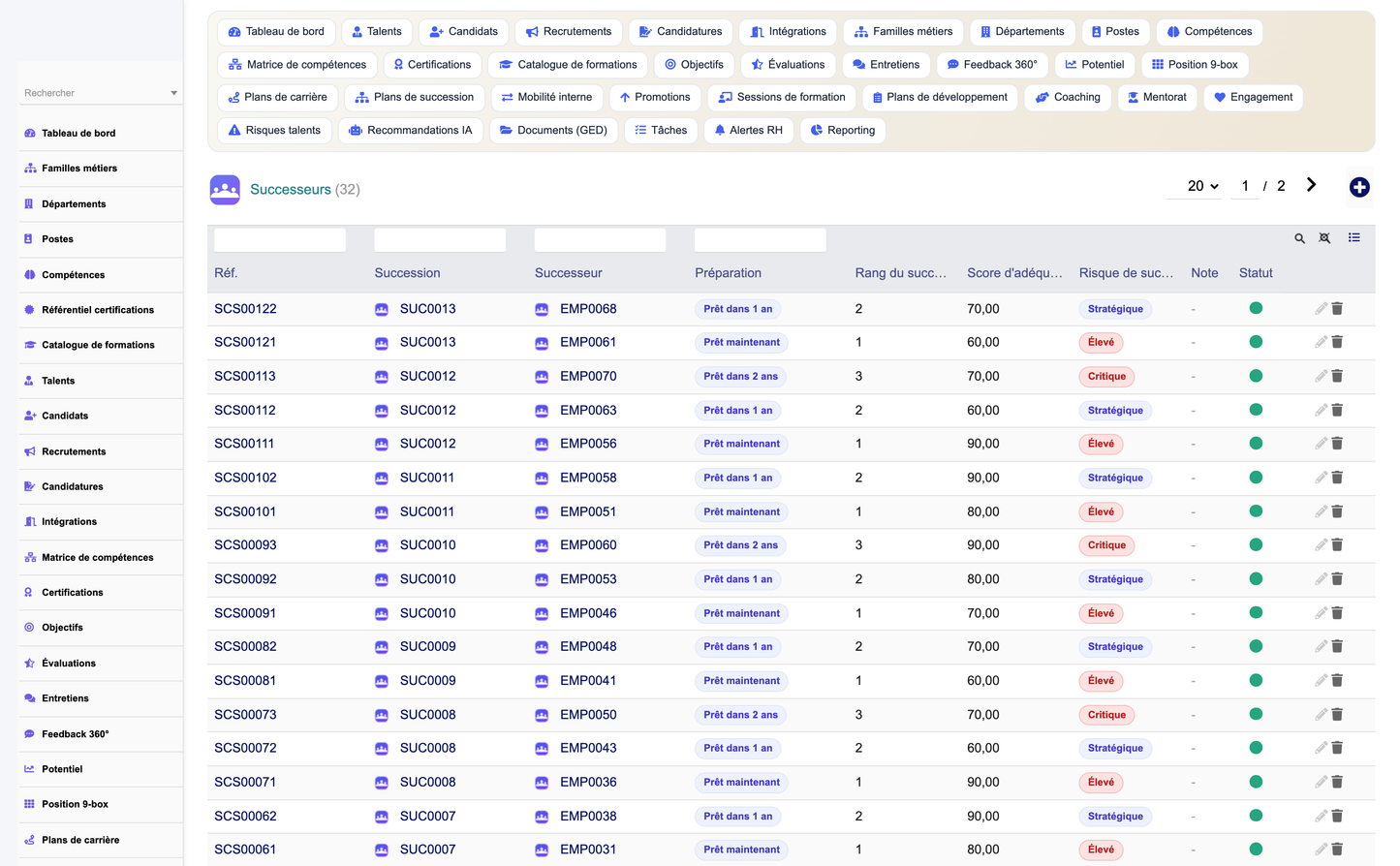
Task: Click the green status dot for SCS00122
Action: coord(1256,308)
